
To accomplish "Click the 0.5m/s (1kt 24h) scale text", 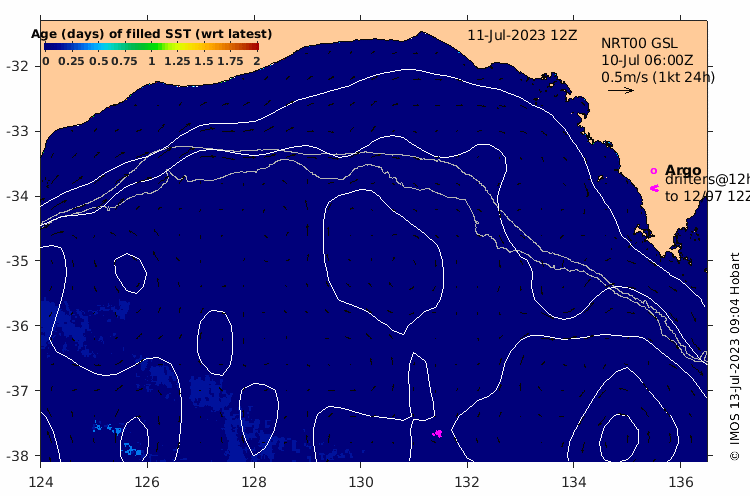I will point(658,77).
